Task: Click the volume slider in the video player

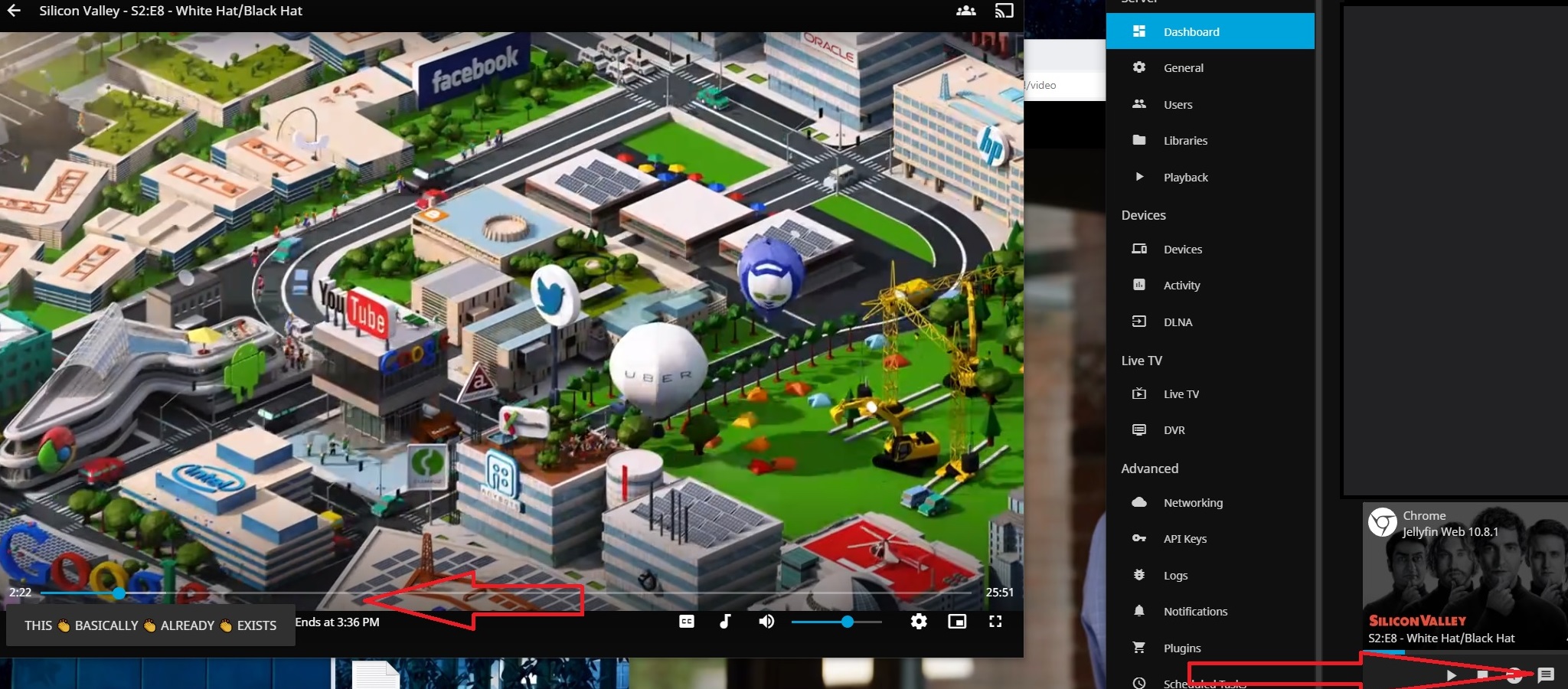Action: pyautogui.click(x=836, y=622)
